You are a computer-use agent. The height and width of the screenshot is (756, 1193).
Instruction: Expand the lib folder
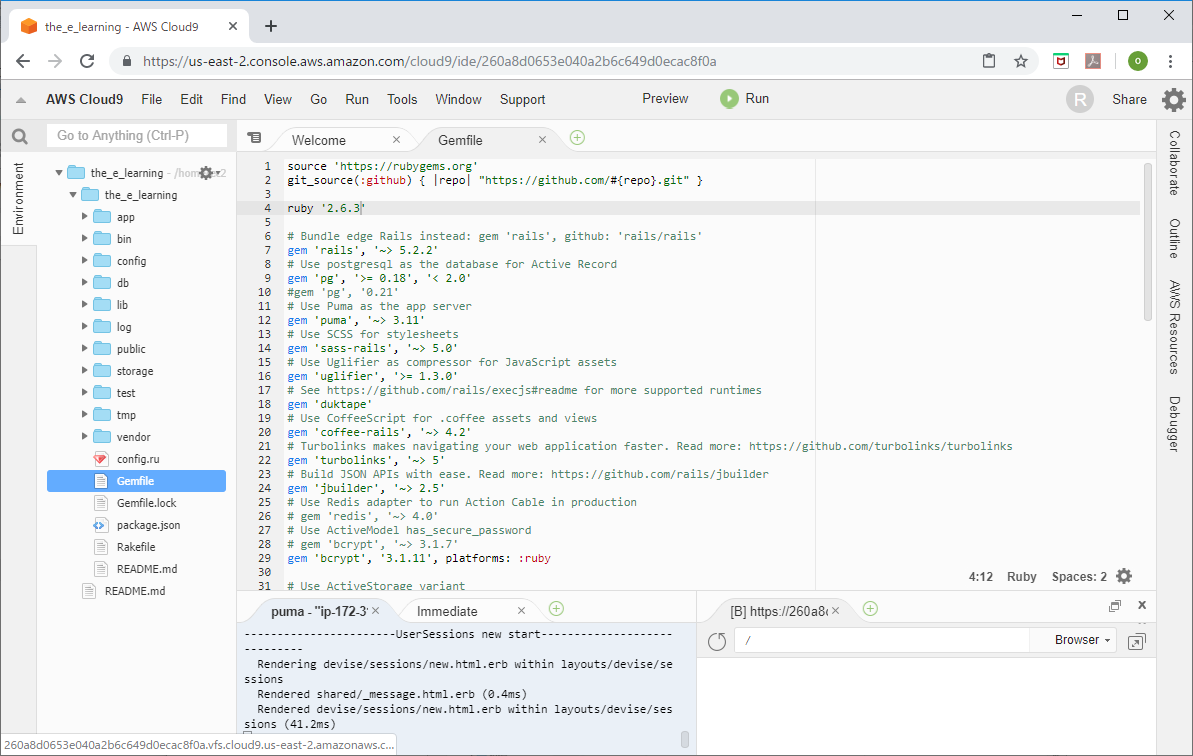[x=84, y=305]
